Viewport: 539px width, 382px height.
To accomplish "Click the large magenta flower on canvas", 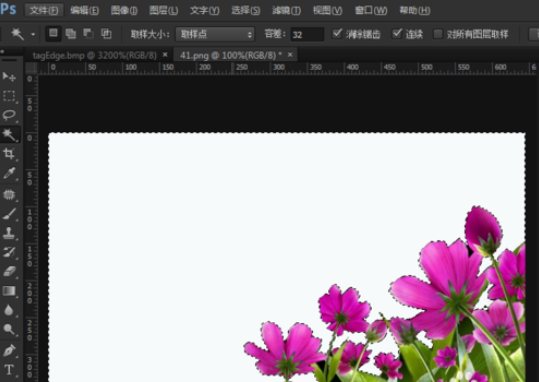I will click(443, 289).
